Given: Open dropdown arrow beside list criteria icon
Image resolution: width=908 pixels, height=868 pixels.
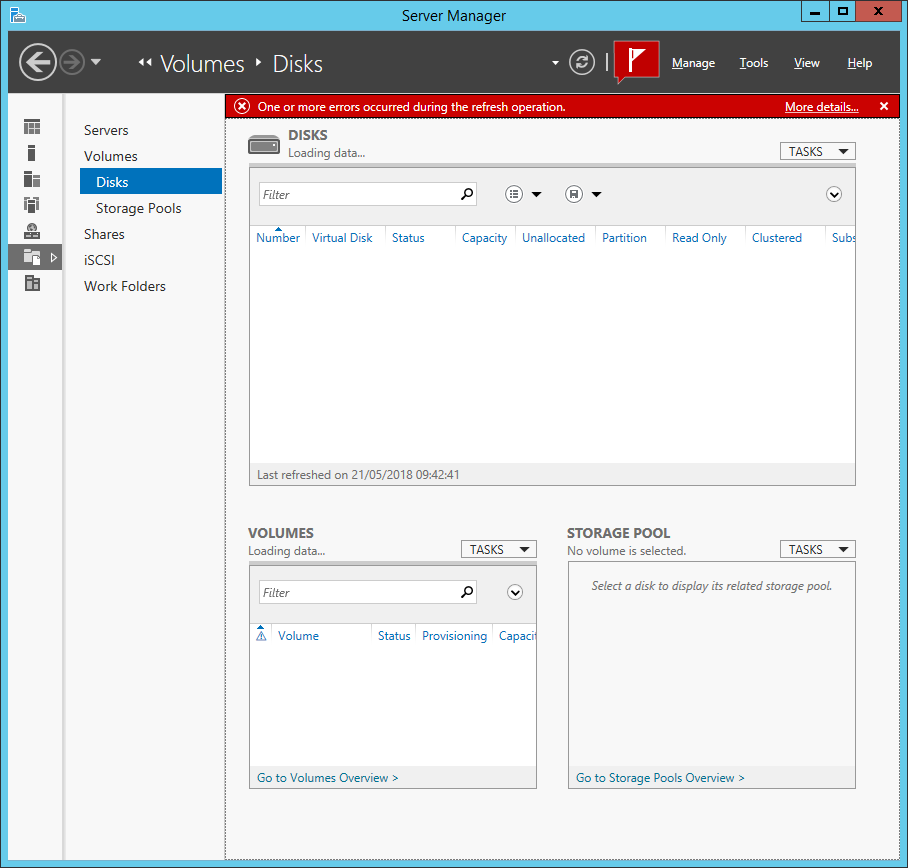Looking at the screenshot, I should (x=537, y=194).
